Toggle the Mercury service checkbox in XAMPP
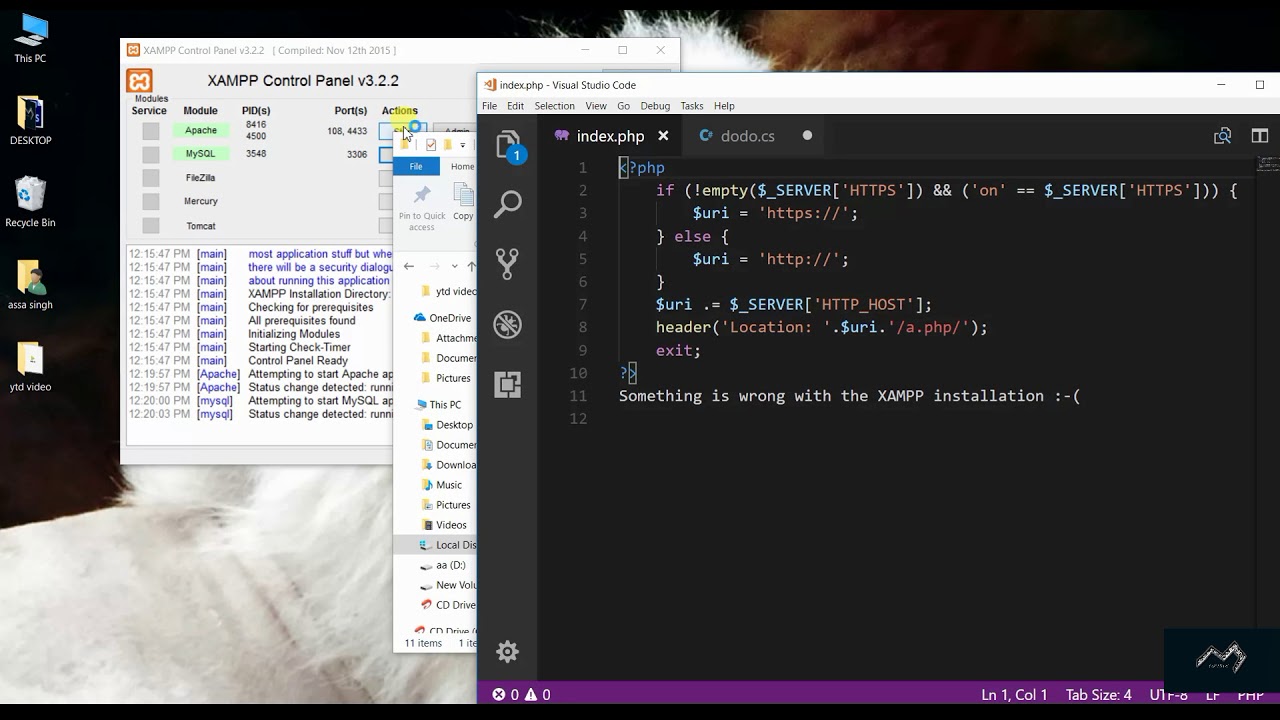The height and width of the screenshot is (720, 1280). 150,202
